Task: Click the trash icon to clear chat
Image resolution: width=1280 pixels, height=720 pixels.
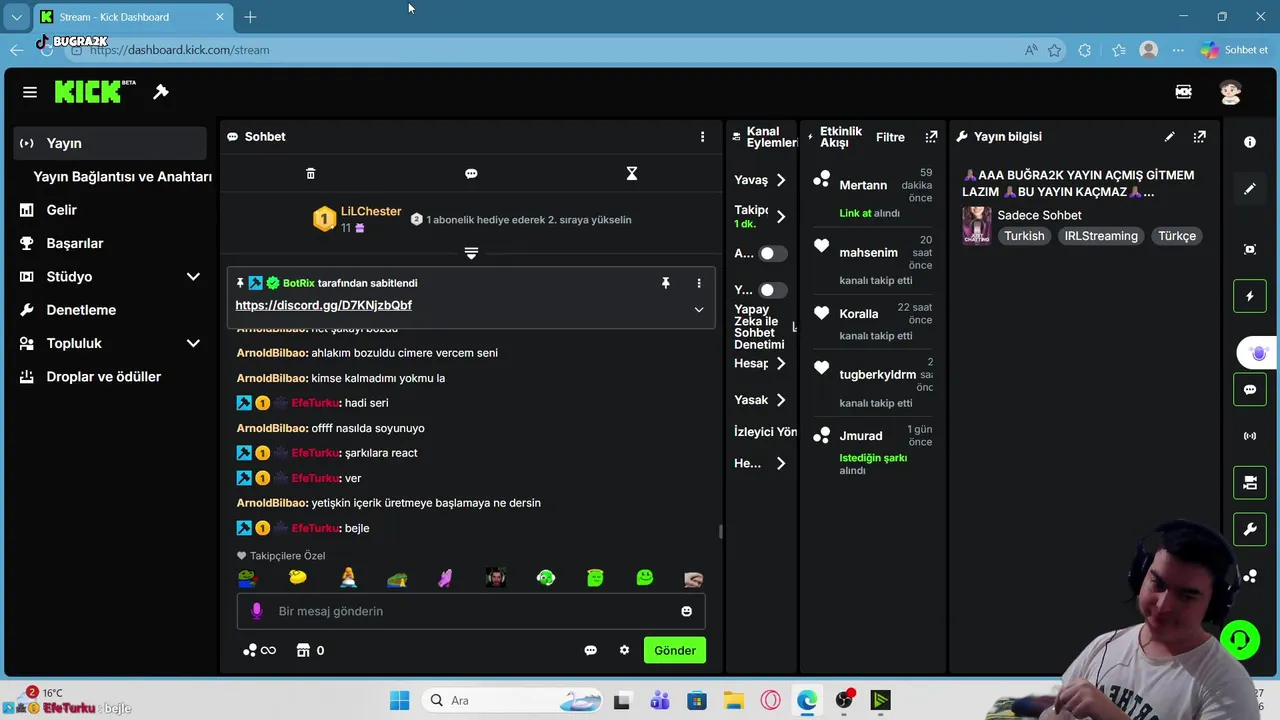Action: tap(310, 174)
